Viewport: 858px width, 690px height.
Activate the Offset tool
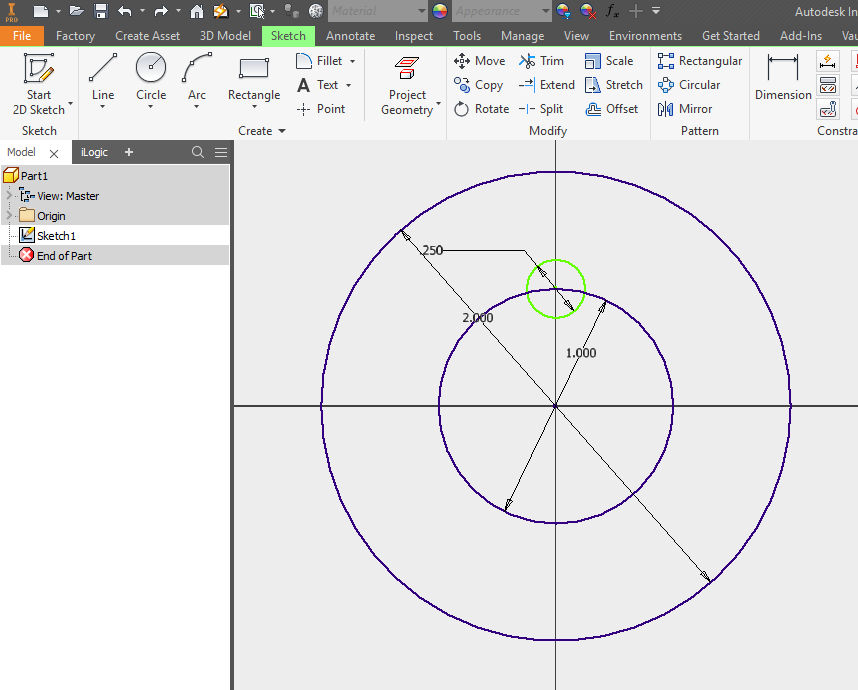pyautogui.click(x=611, y=109)
